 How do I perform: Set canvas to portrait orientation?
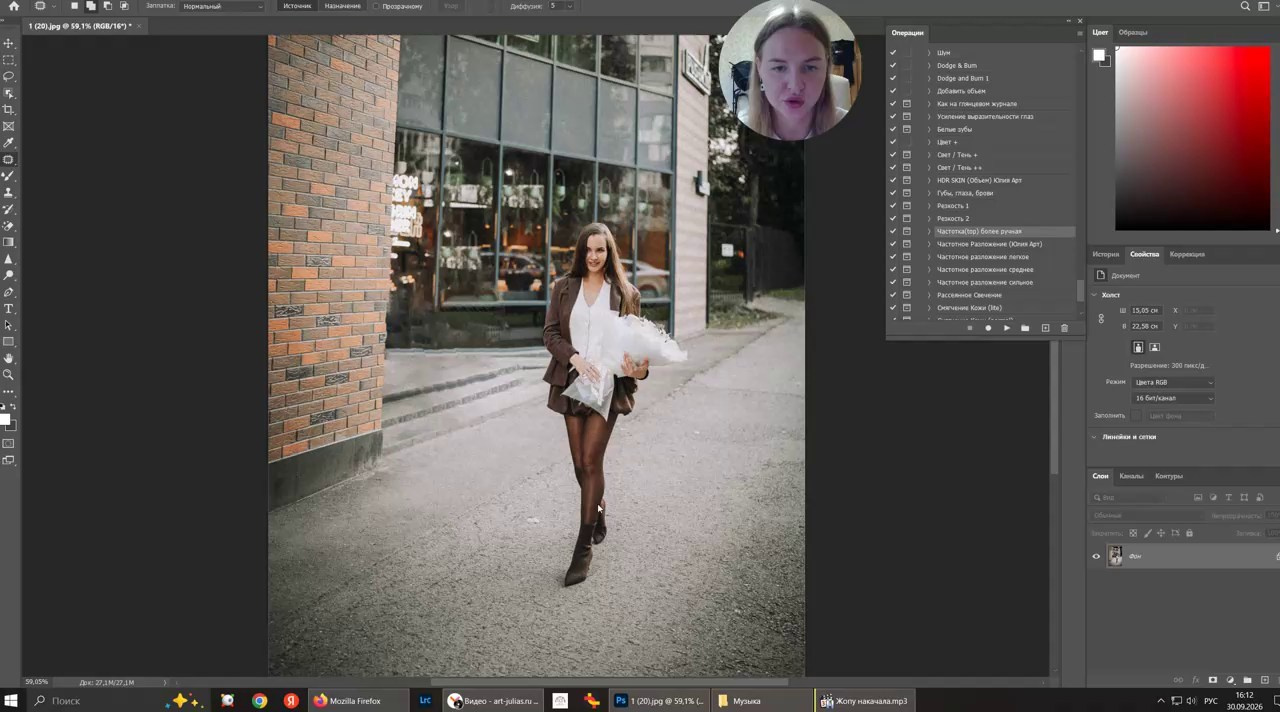(1138, 347)
